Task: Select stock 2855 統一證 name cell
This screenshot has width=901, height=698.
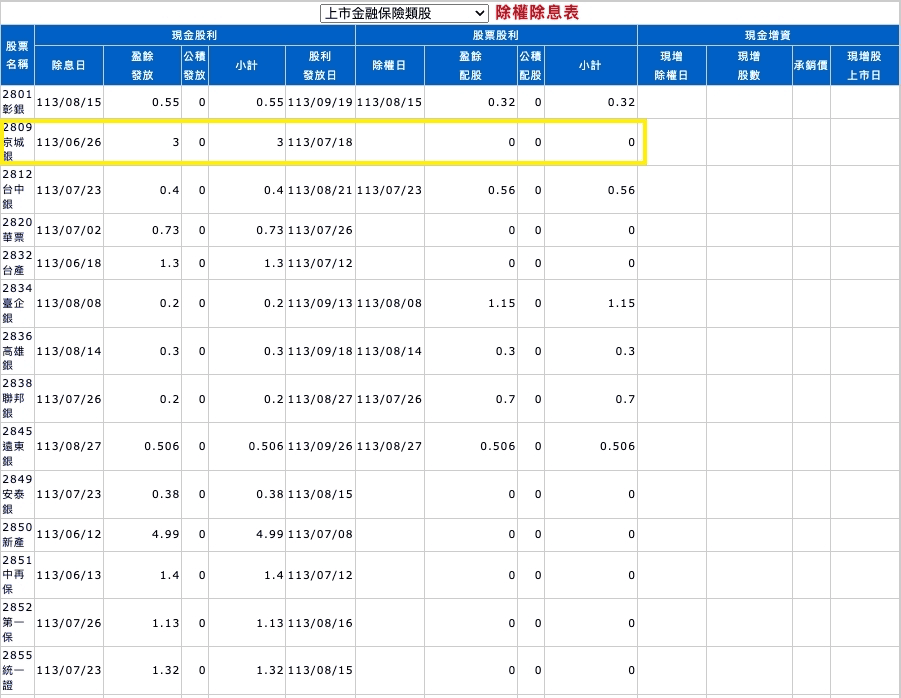Action: click(17, 670)
